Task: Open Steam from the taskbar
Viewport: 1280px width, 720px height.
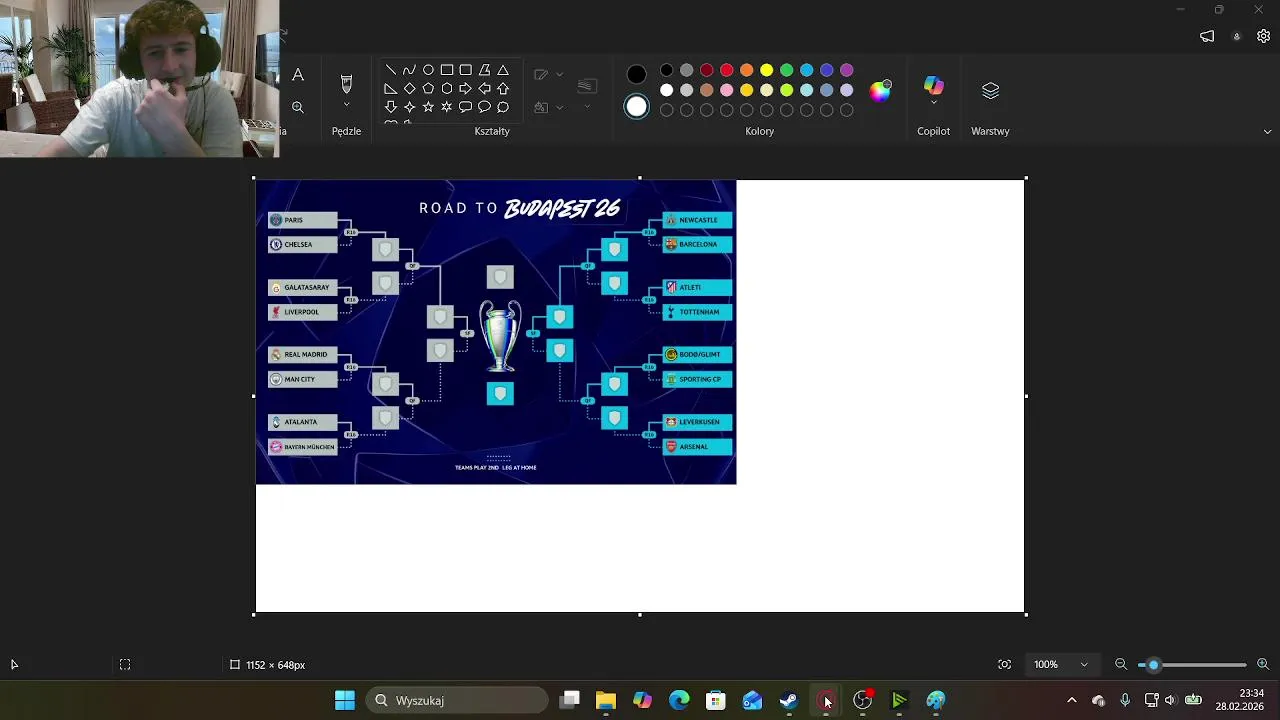Action: 789,700
